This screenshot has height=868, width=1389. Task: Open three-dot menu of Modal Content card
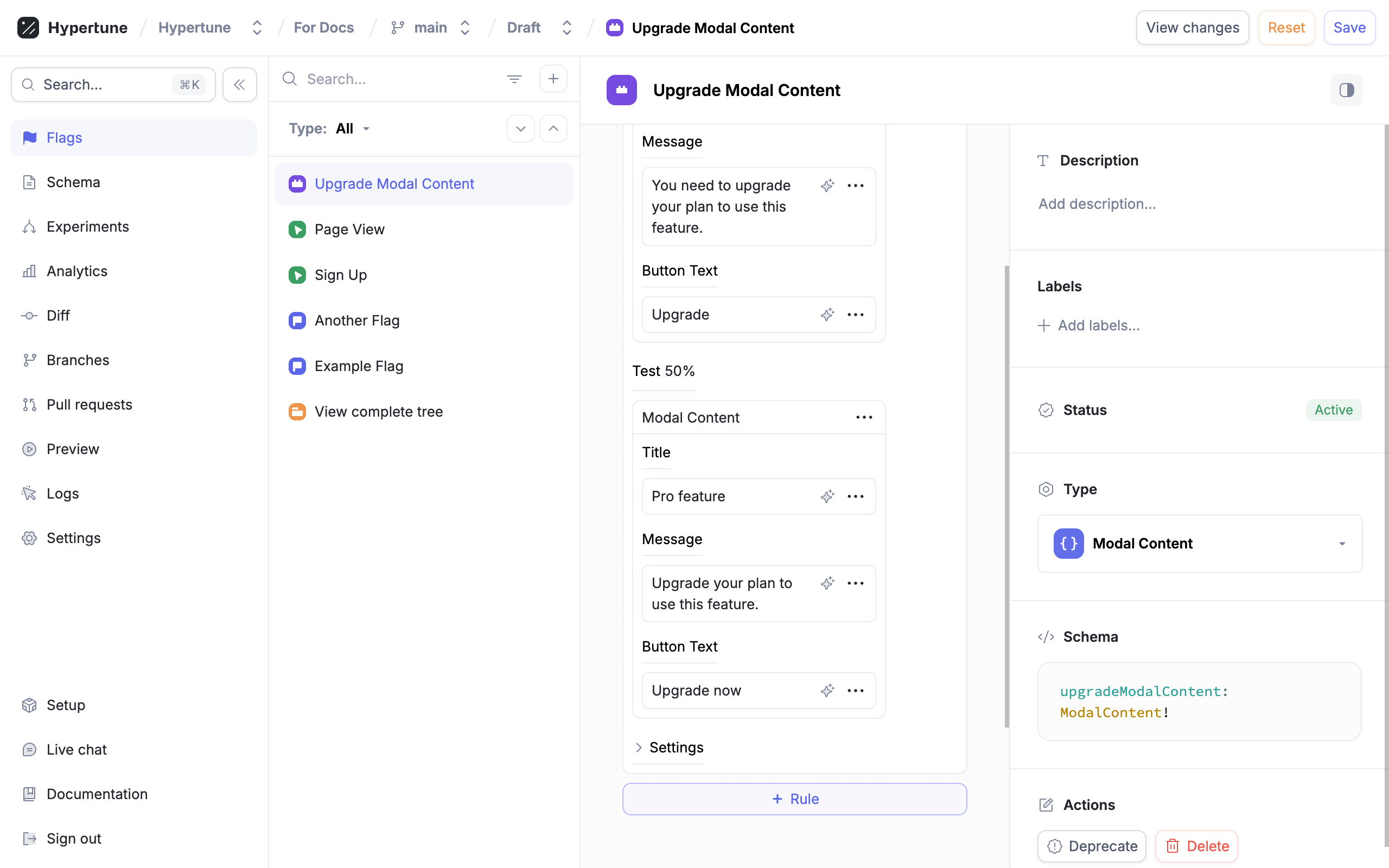coord(864,417)
